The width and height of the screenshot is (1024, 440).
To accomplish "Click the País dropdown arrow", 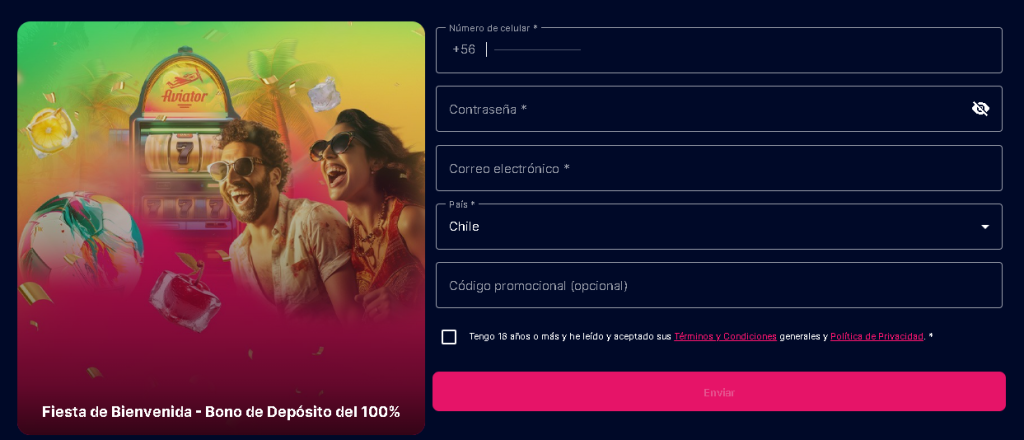I will pos(985,227).
